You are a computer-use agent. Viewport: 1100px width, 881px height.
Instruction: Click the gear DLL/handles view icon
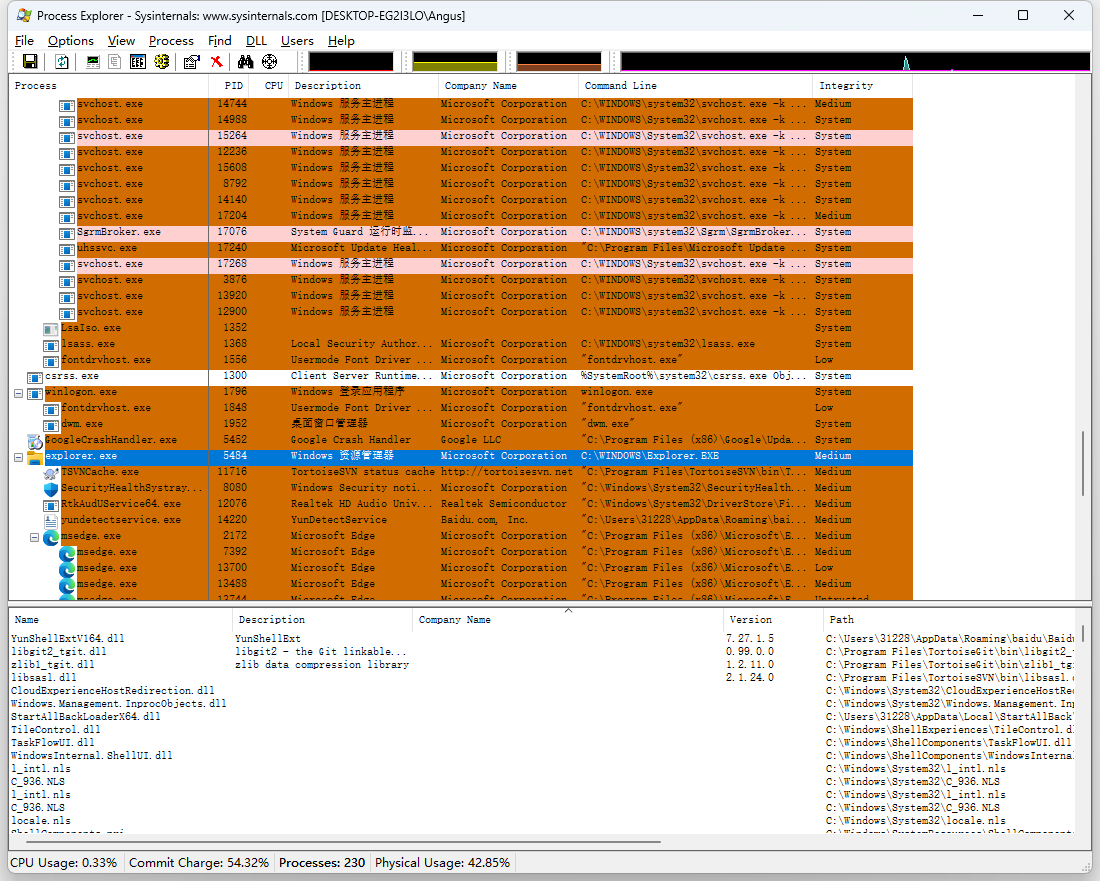pos(161,62)
